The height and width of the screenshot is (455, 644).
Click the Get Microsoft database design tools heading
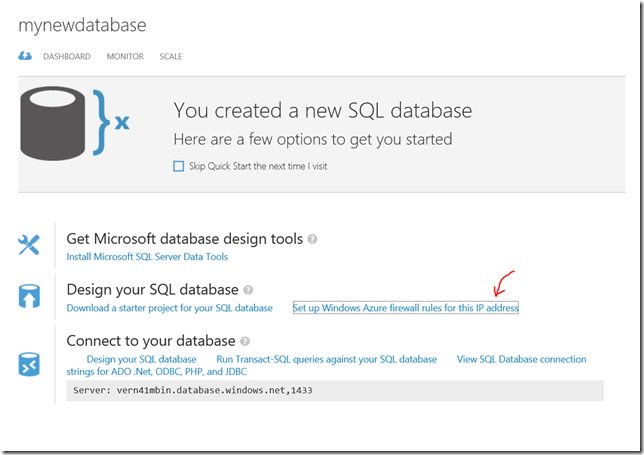pyautogui.click(x=185, y=239)
